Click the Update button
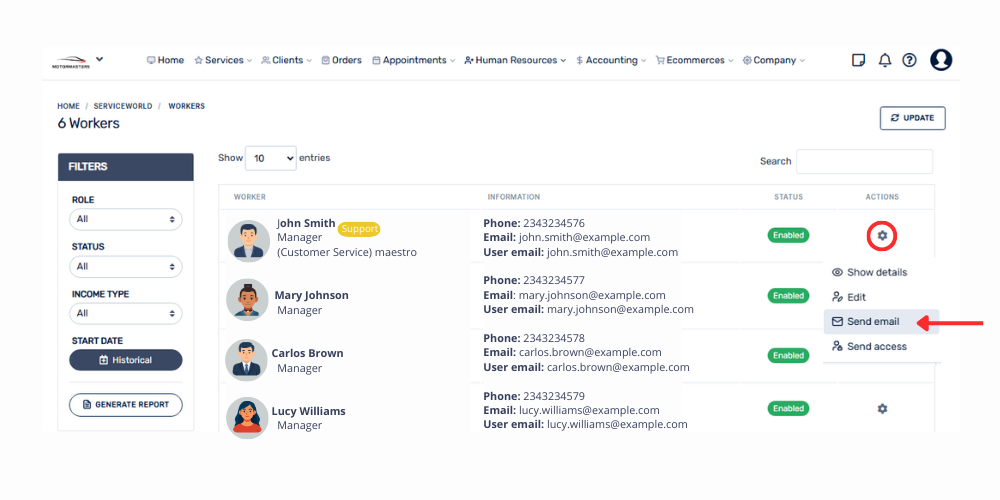The width and height of the screenshot is (1000, 500). [912, 118]
